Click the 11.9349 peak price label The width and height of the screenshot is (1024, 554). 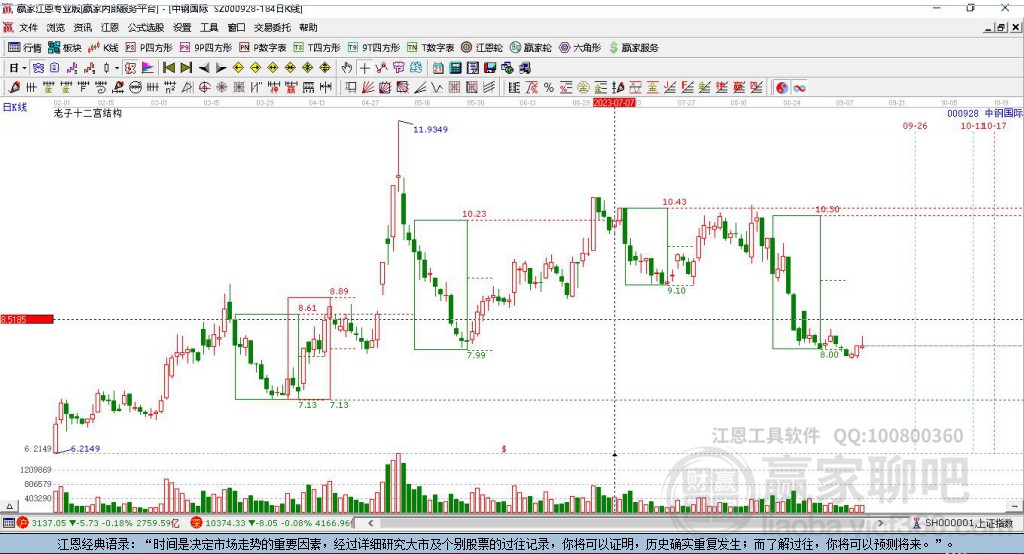(x=430, y=129)
